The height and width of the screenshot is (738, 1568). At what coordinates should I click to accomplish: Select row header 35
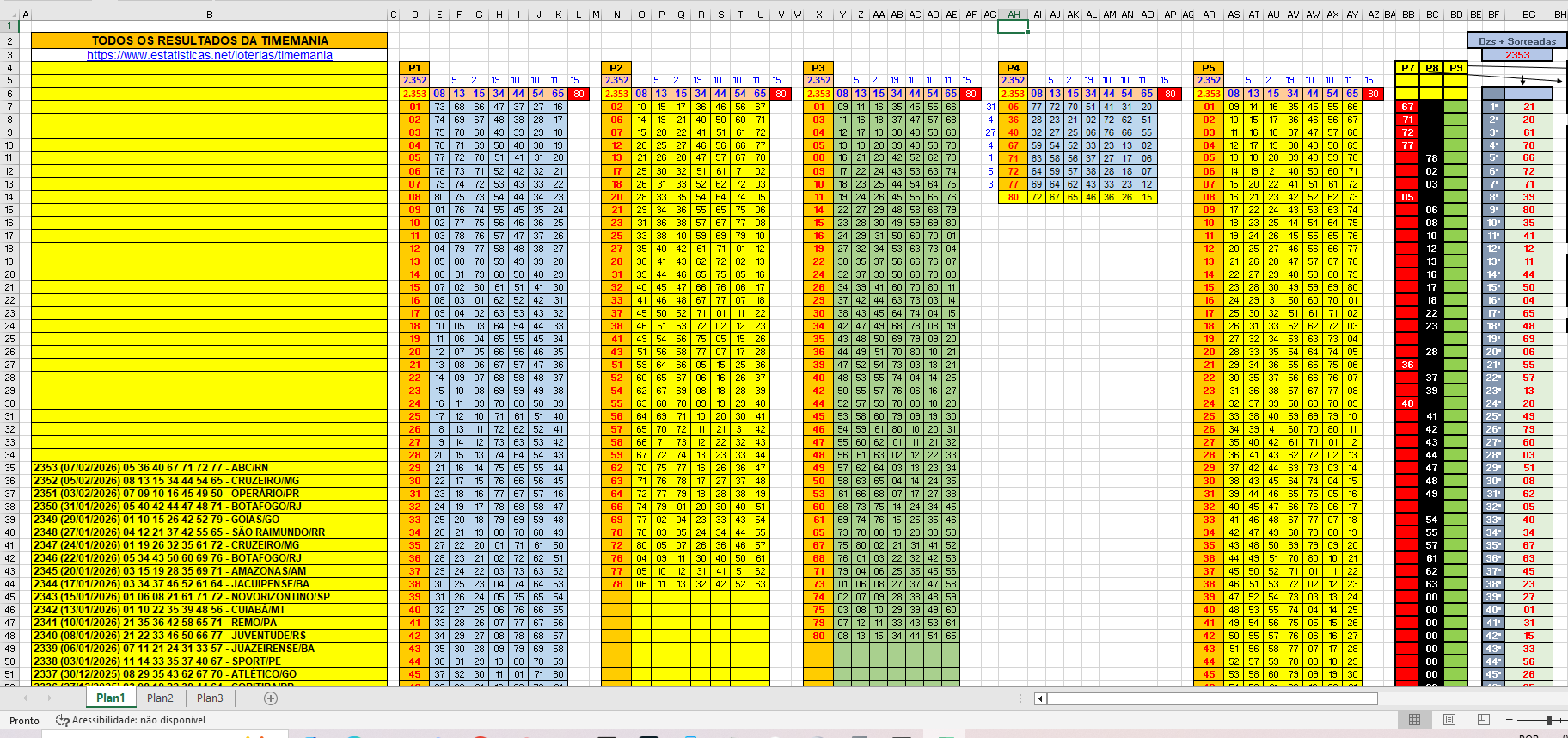(10, 468)
